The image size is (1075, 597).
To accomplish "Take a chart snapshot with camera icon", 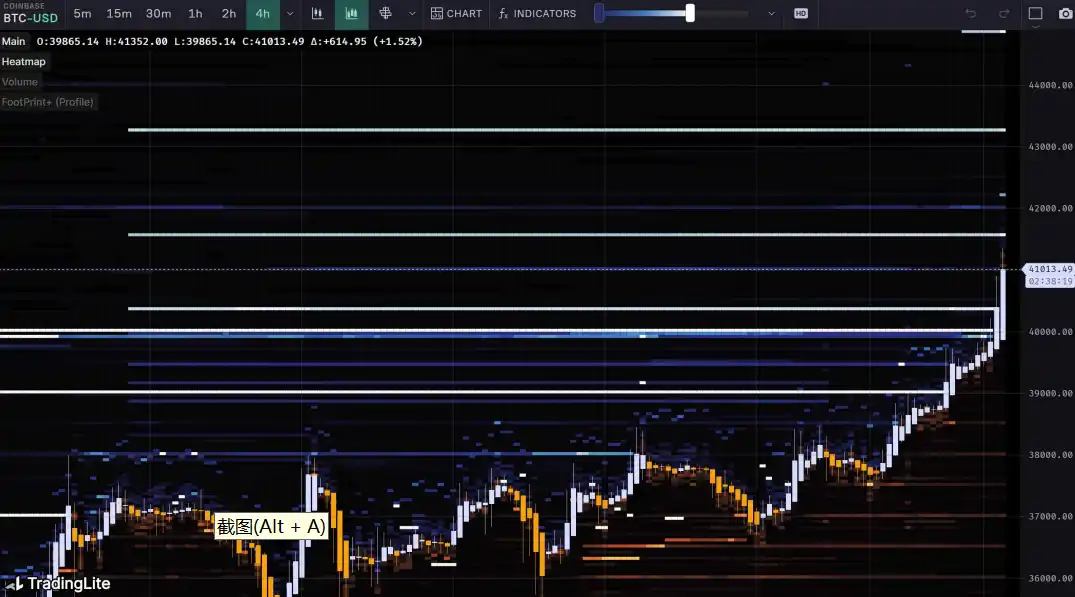I will pos(1064,14).
